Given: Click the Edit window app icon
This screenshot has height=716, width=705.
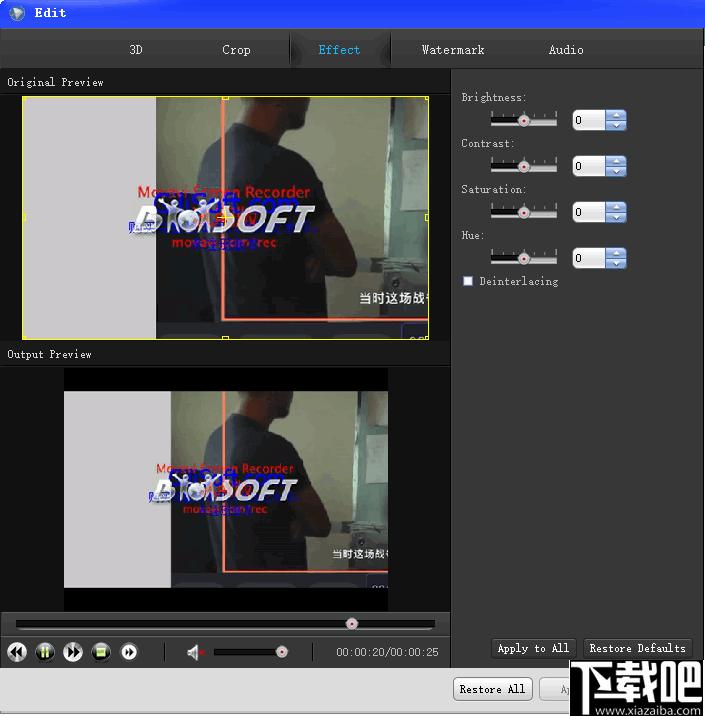Looking at the screenshot, I should point(17,13).
